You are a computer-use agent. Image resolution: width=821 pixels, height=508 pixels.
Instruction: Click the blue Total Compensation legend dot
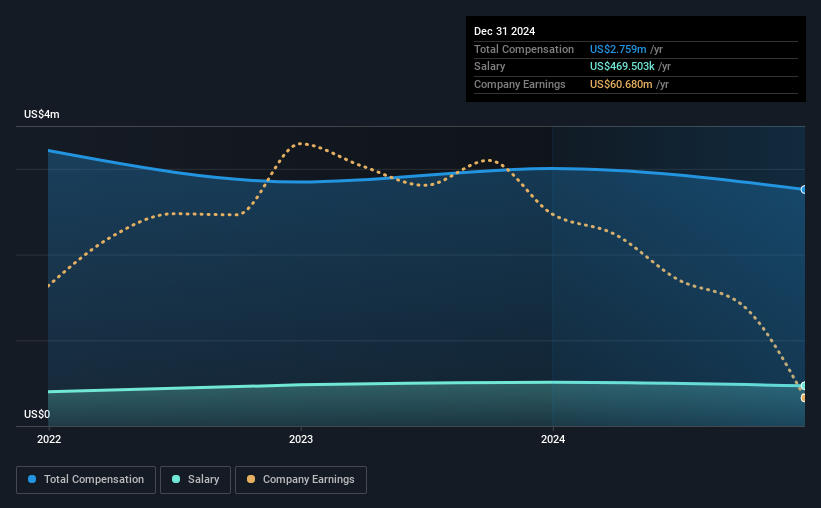point(32,479)
